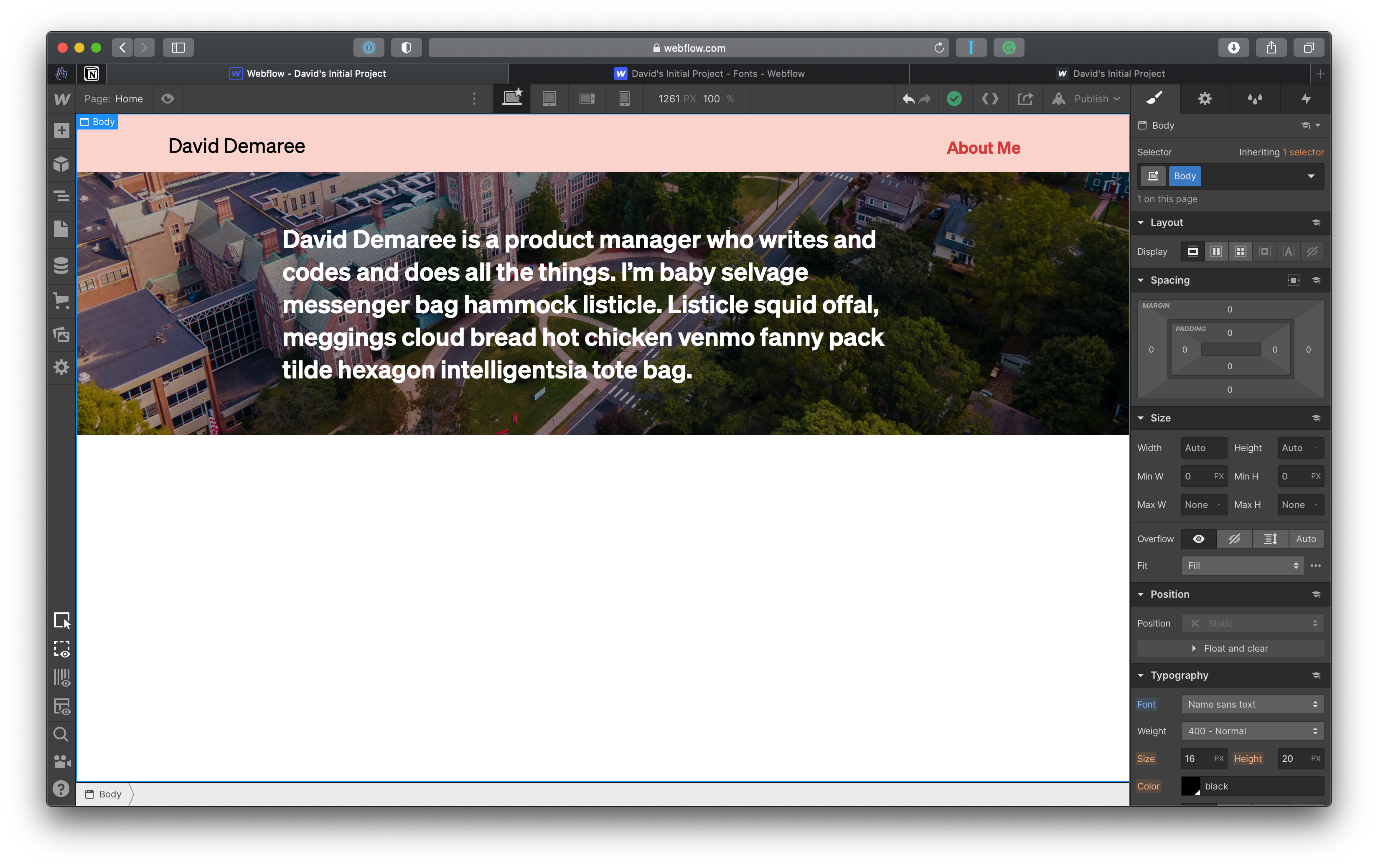
Task: Set display to flex
Action: (1216, 252)
